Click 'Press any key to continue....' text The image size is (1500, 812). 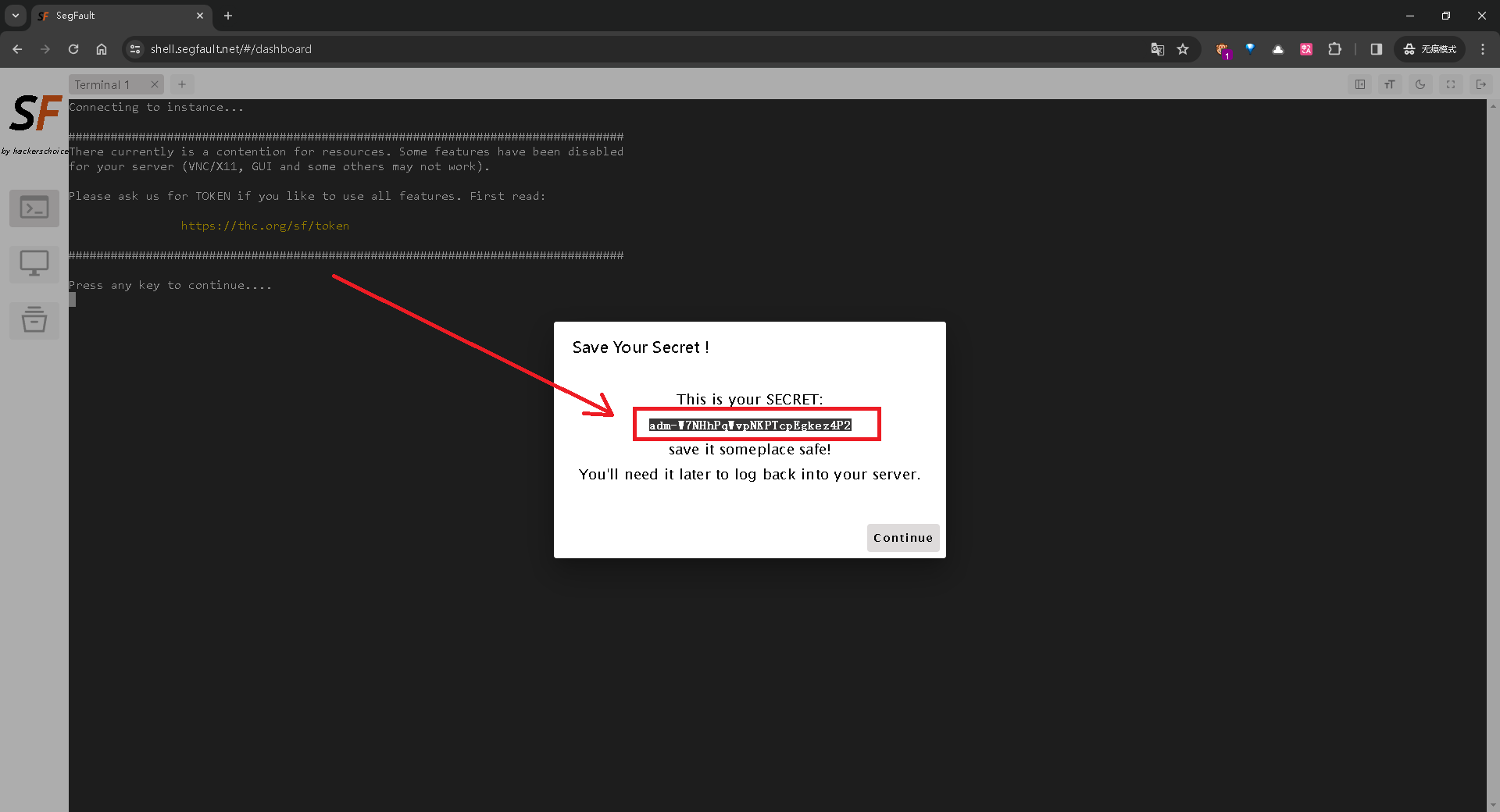pyautogui.click(x=170, y=285)
